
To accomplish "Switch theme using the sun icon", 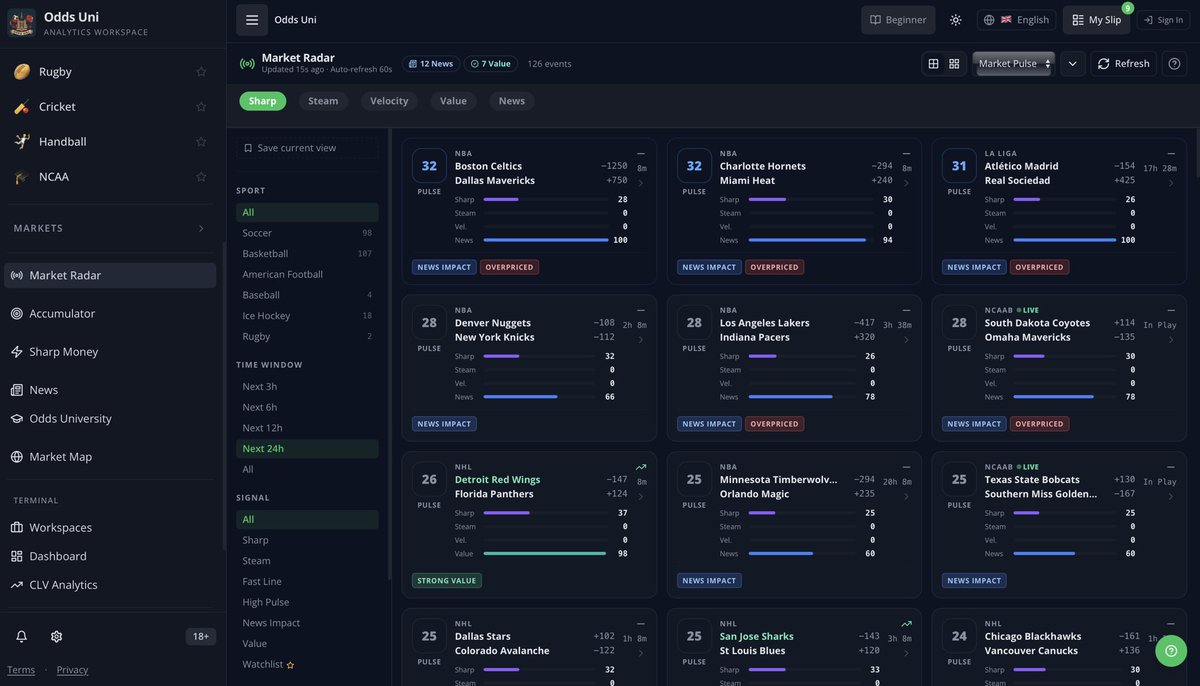I will point(954,19).
